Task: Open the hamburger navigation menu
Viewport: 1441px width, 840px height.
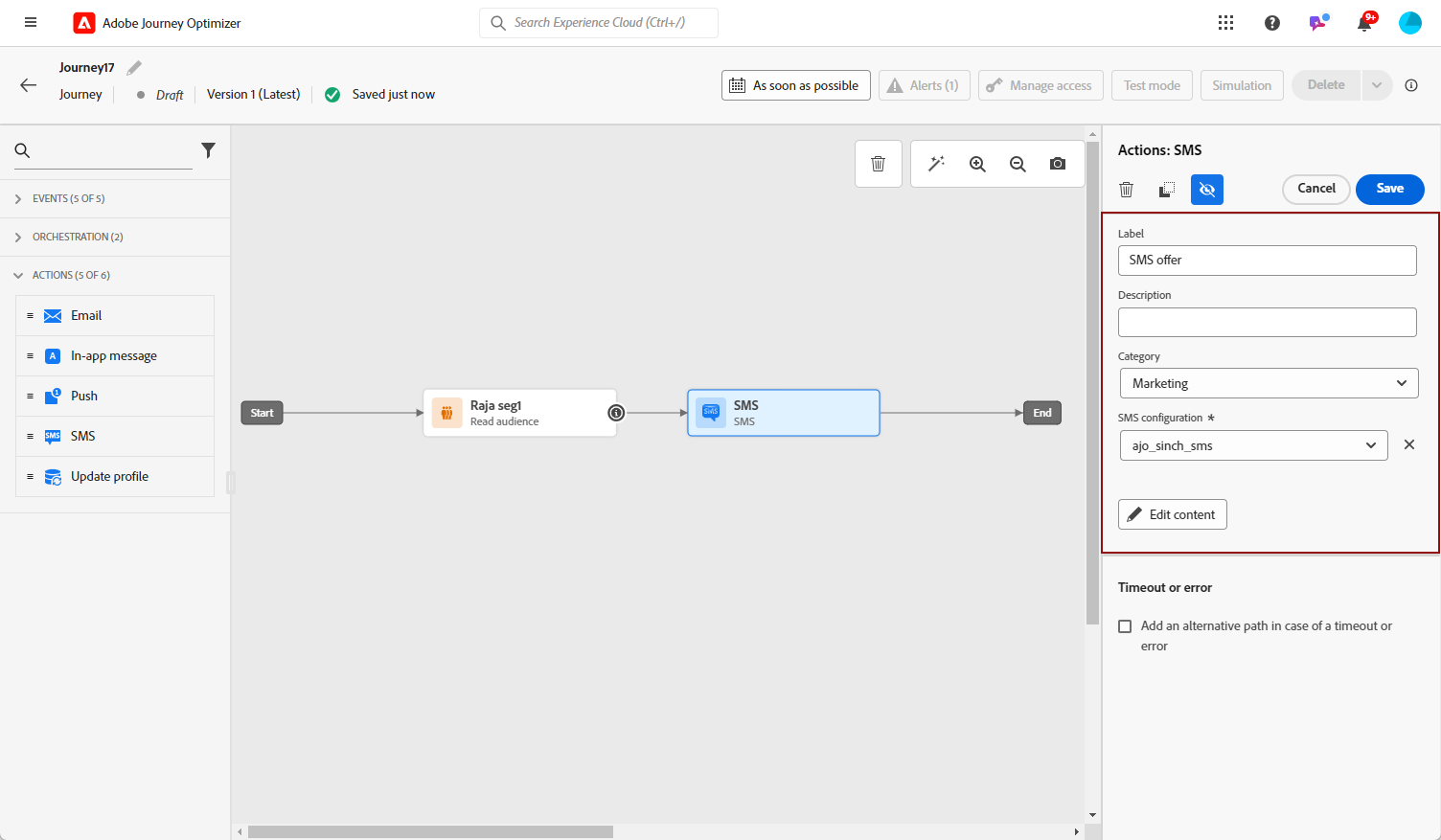Action: coord(31,22)
